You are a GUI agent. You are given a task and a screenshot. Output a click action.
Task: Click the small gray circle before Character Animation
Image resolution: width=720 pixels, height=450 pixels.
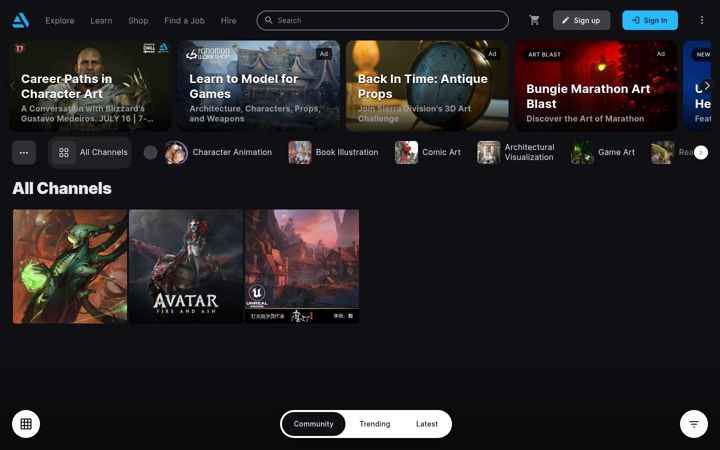pyautogui.click(x=150, y=152)
